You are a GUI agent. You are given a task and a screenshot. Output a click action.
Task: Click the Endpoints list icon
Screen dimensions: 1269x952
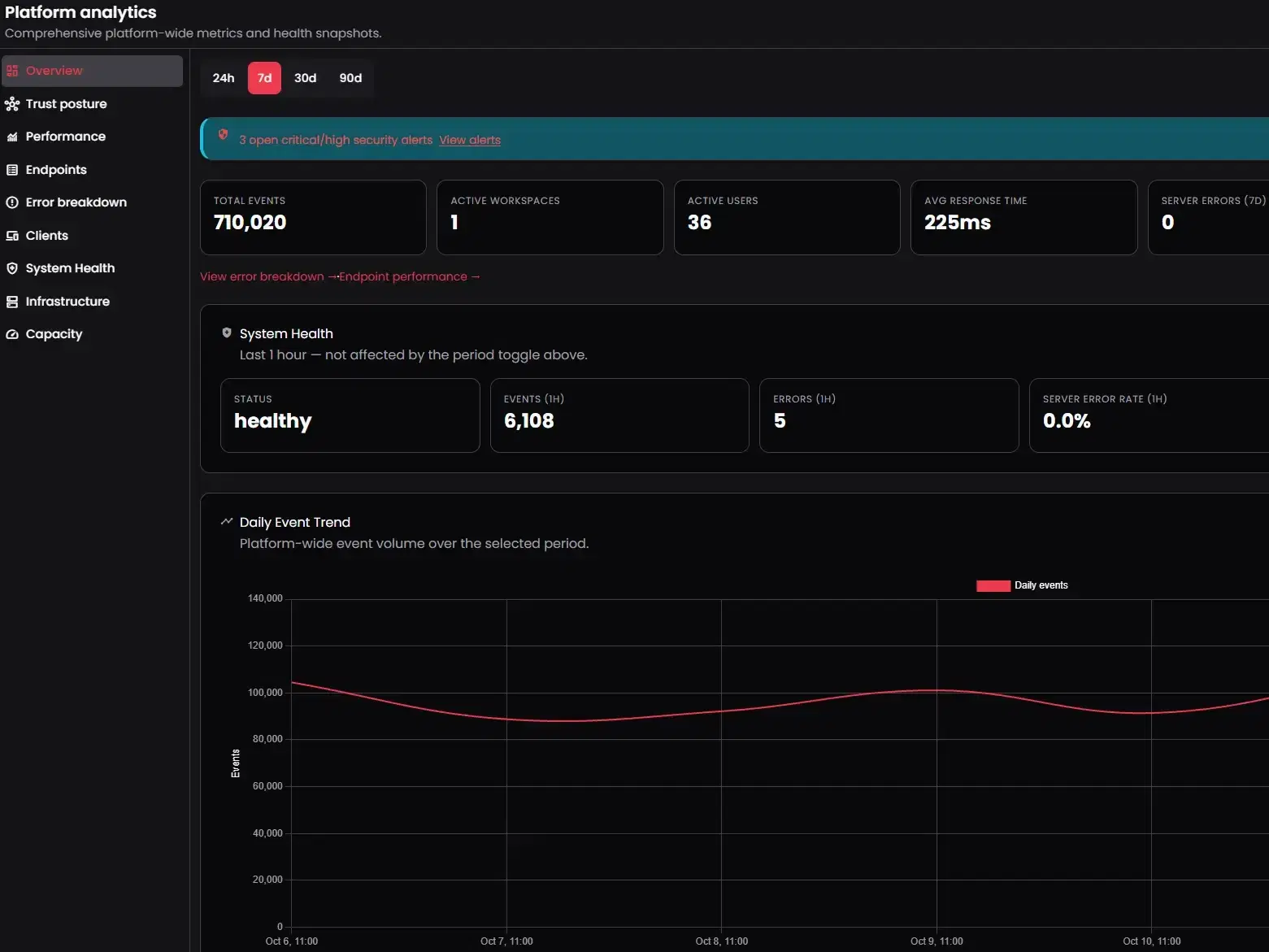point(12,170)
